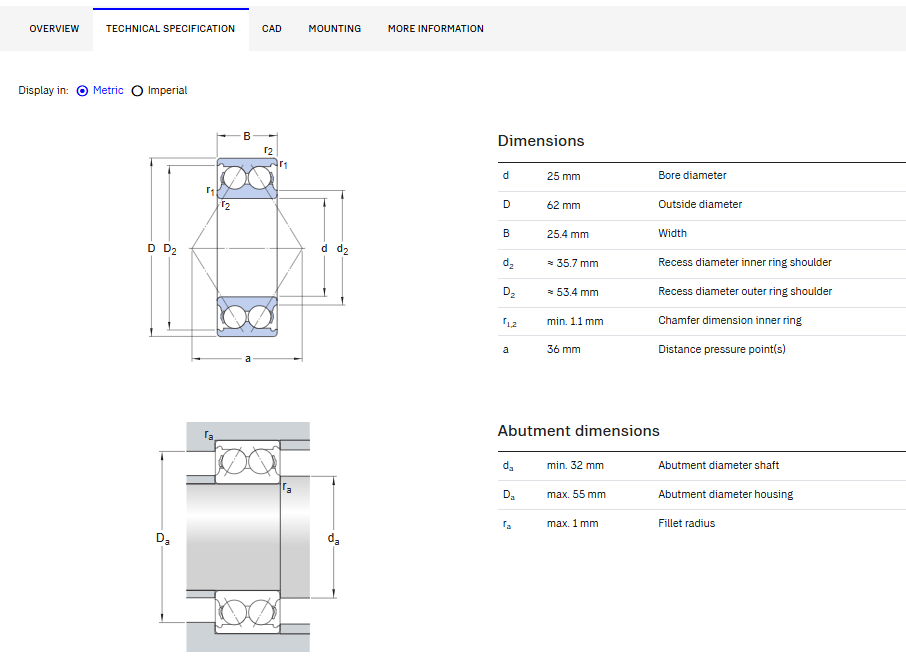The image size is (906, 662).
Task: Click the Display in: label
Action: tap(43, 90)
